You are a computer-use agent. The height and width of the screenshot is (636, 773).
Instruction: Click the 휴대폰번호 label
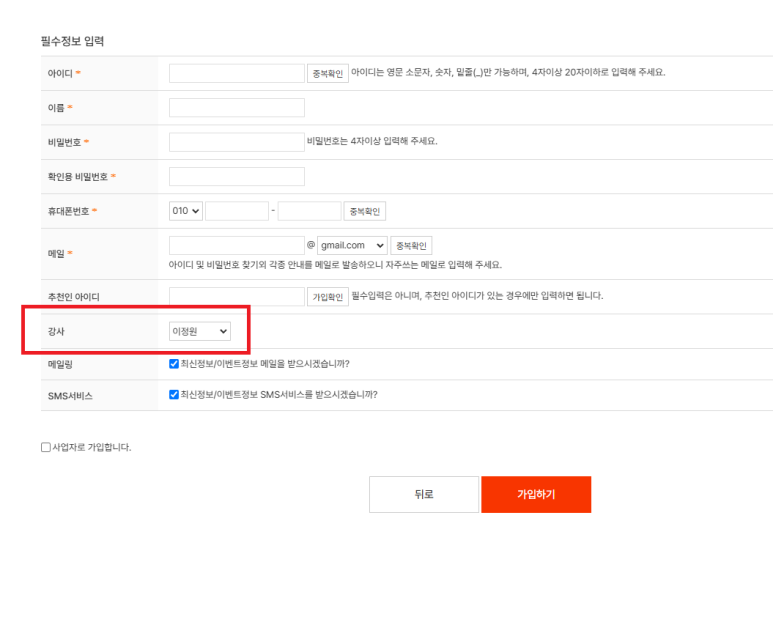pos(69,212)
